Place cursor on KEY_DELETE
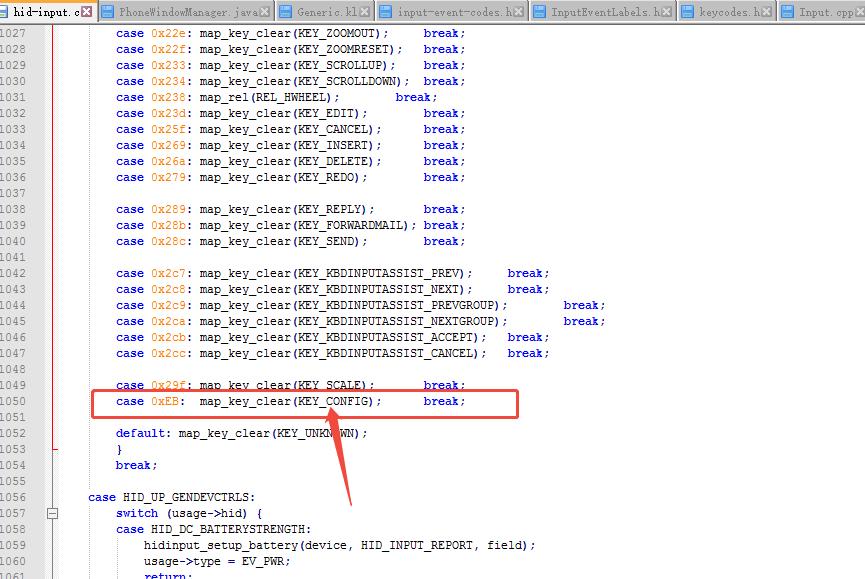Viewport: 865px width, 579px height. point(333,162)
